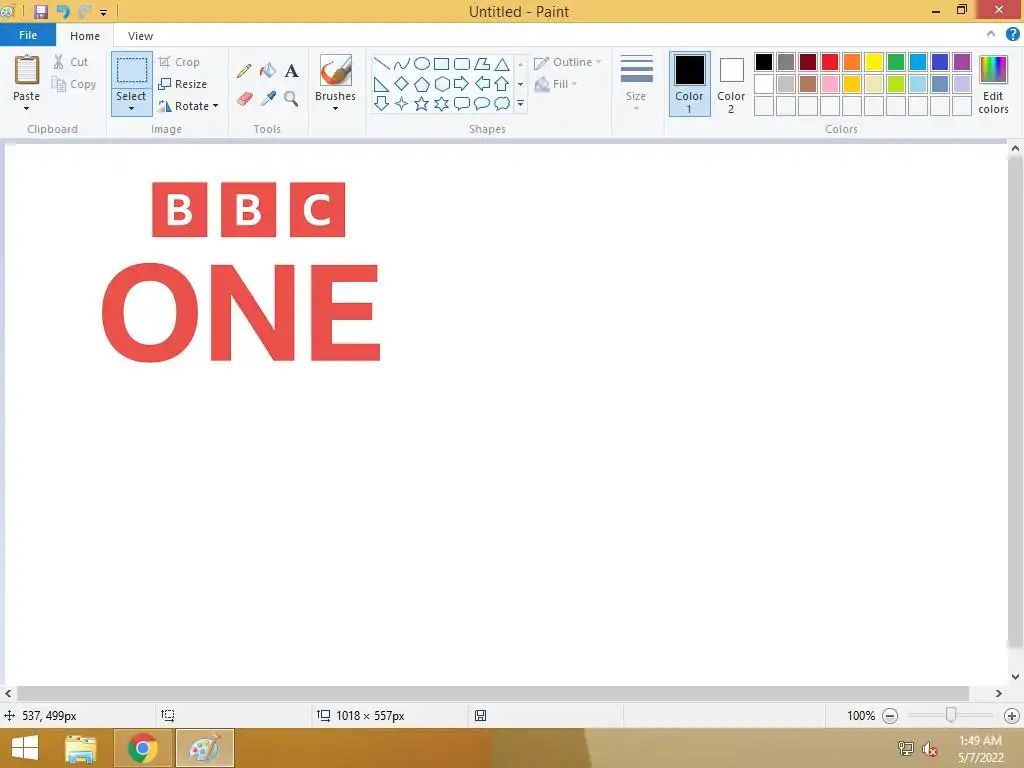Choose the Down arrow shape

(x=381, y=103)
